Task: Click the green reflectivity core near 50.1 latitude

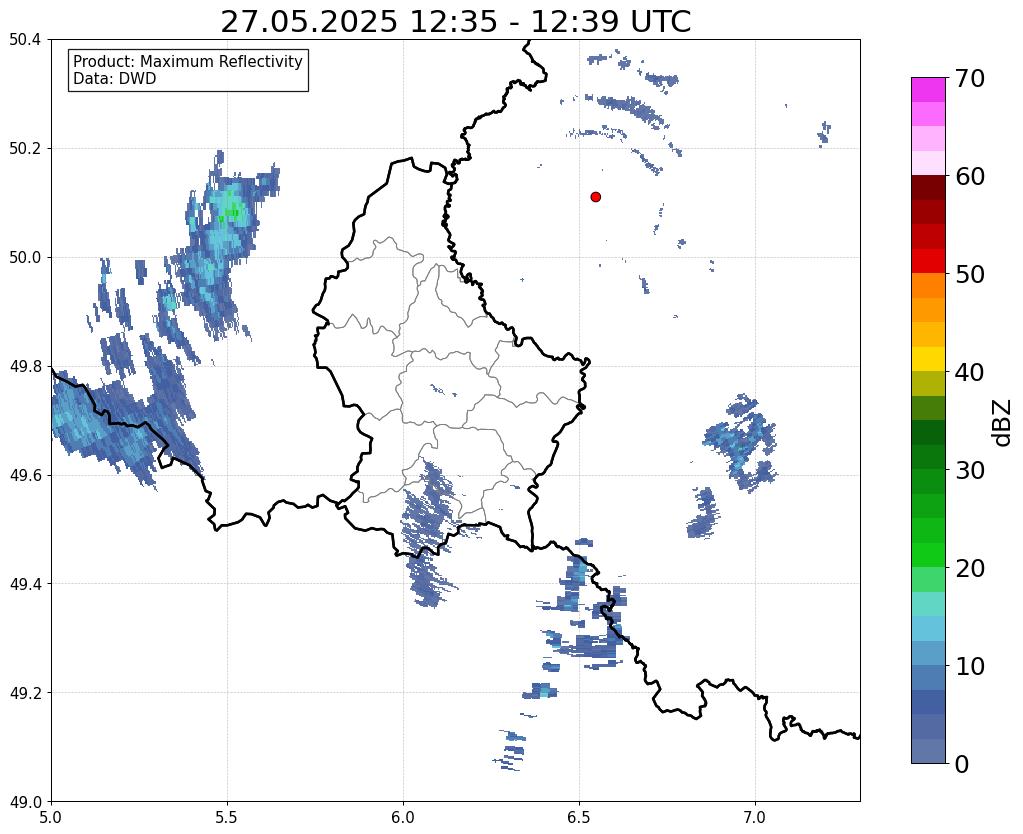Action: (232, 210)
